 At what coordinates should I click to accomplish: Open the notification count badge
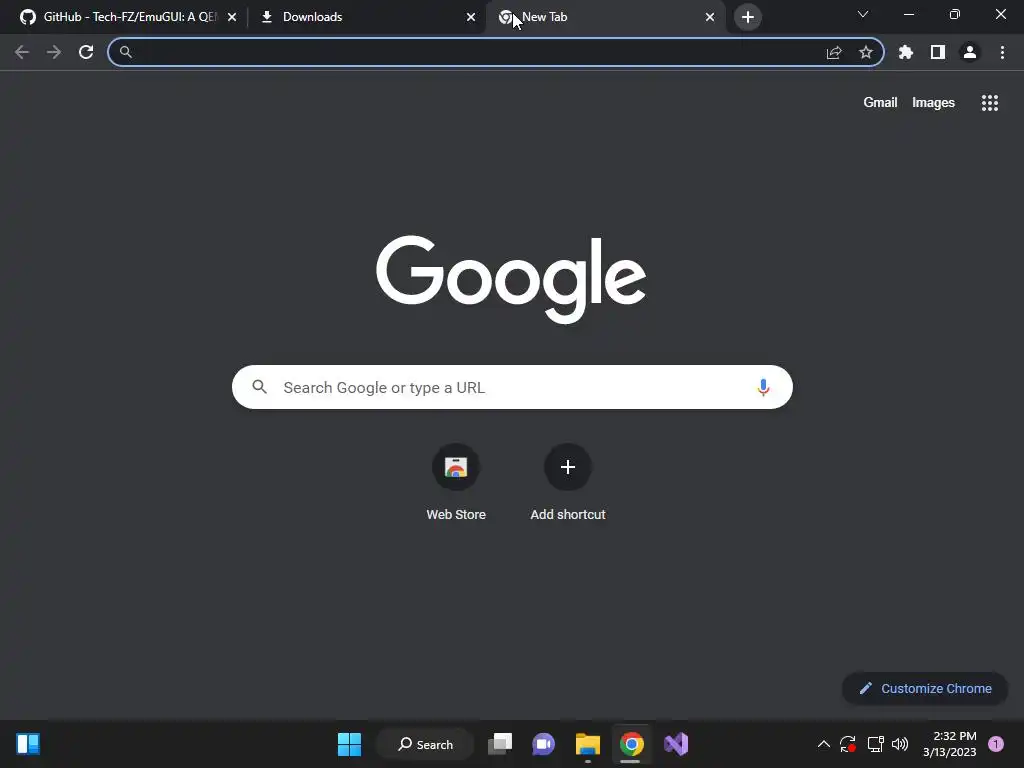click(x=996, y=744)
